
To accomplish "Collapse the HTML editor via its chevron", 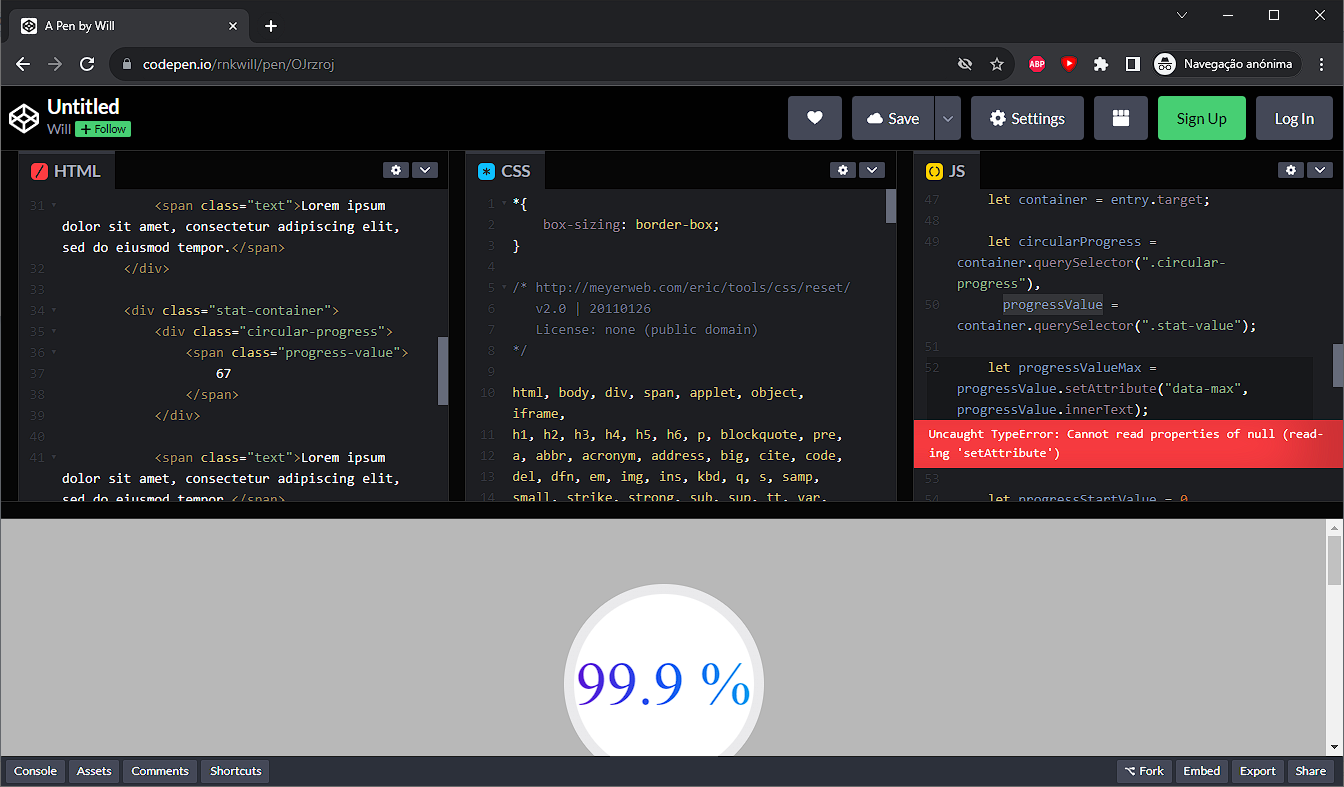I will 425,170.
